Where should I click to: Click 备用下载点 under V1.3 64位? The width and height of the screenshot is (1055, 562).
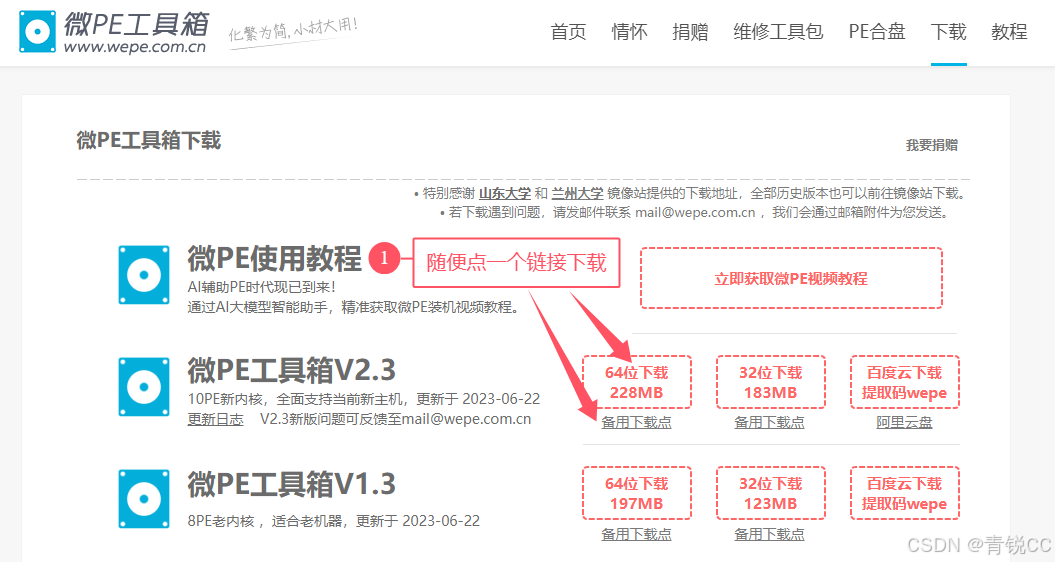coord(636,534)
